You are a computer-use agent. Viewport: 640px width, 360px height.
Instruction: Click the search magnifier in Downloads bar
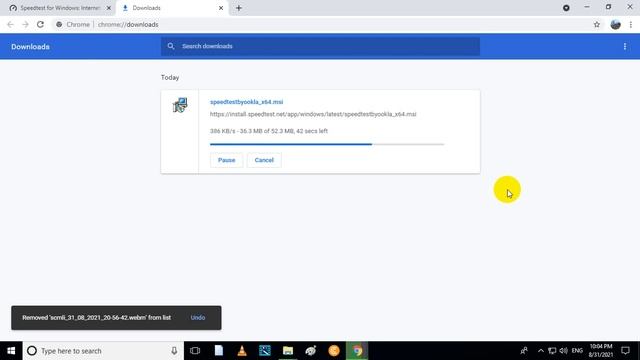click(x=171, y=46)
